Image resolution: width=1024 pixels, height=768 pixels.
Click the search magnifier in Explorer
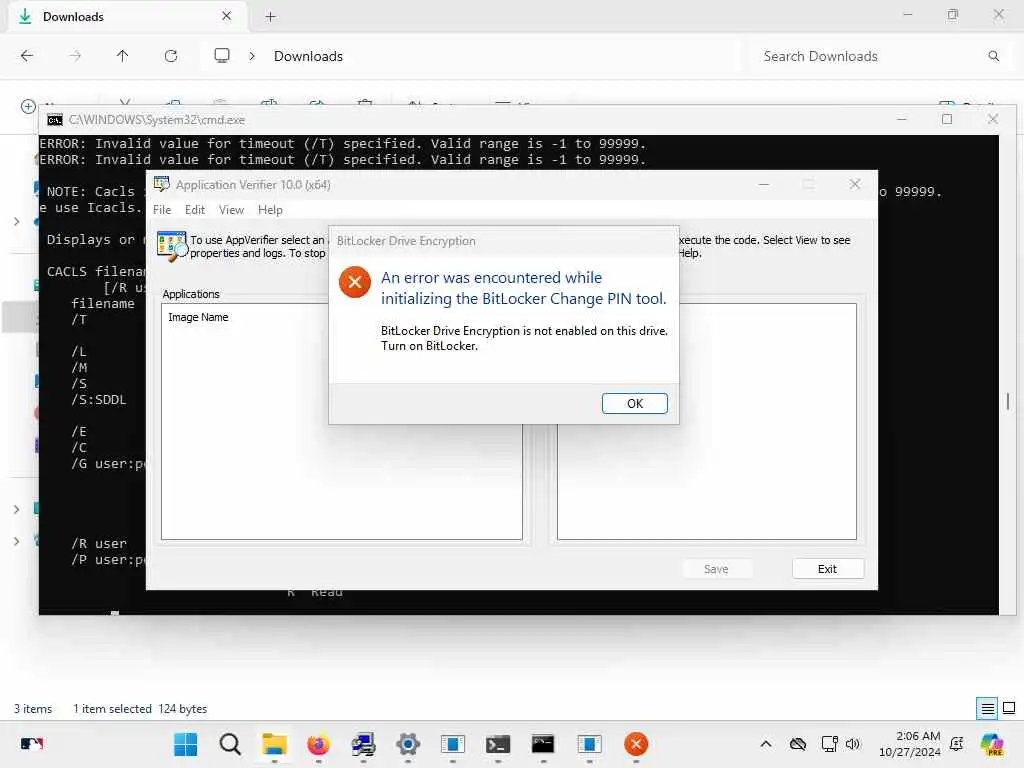click(993, 56)
